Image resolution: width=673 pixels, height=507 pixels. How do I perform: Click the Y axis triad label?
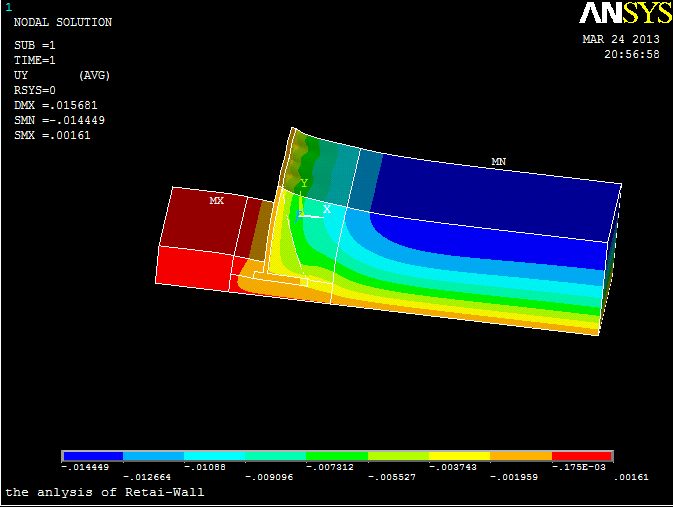click(x=304, y=183)
